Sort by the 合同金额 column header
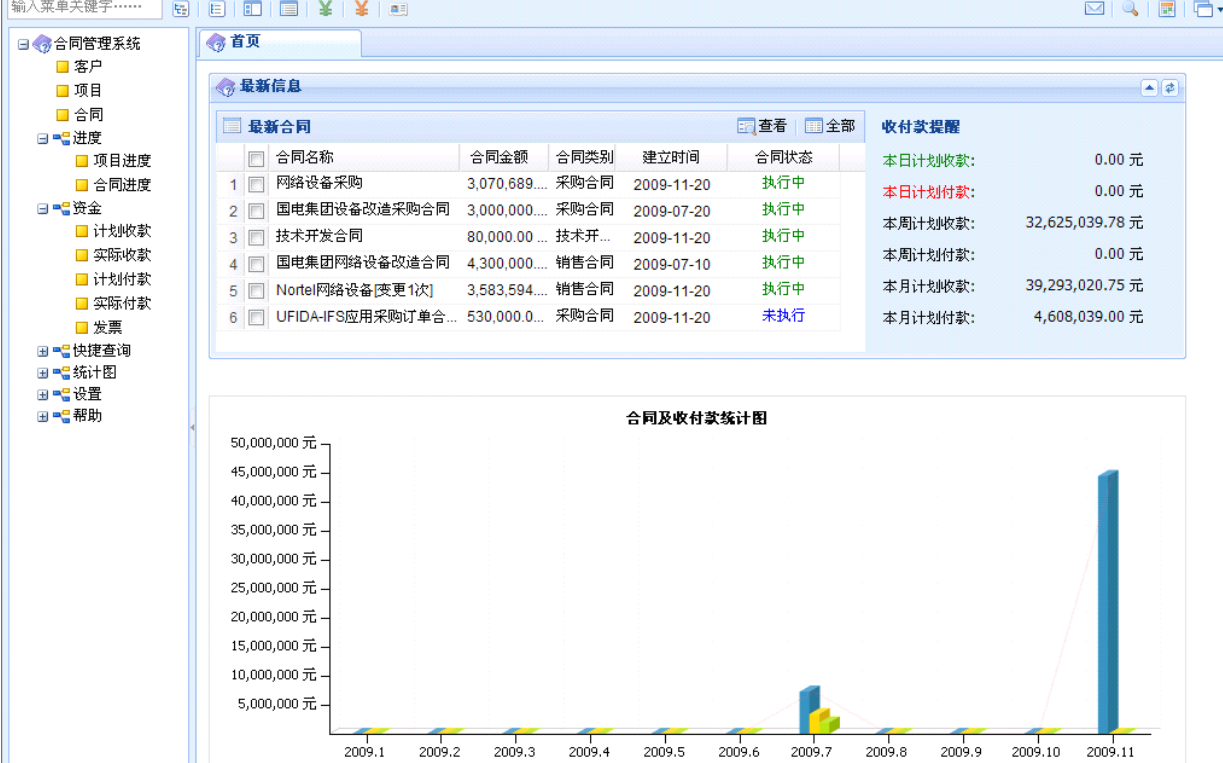The width and height of the screenshot is (1223, 763). pos(504,158)
